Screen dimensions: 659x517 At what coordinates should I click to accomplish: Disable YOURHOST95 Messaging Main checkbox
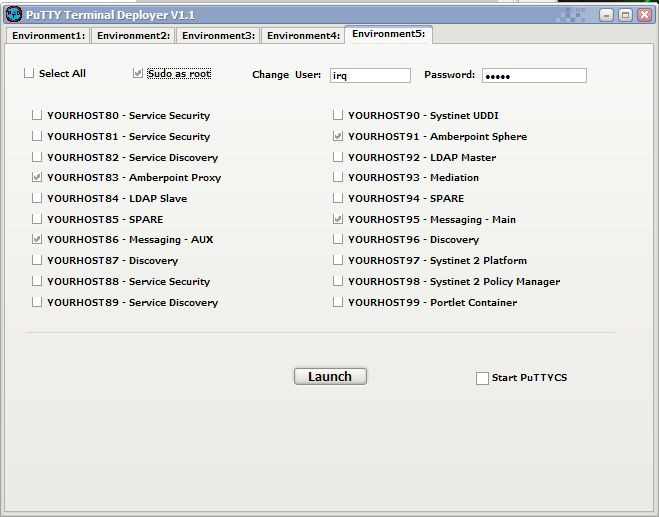tap(338, 219)
